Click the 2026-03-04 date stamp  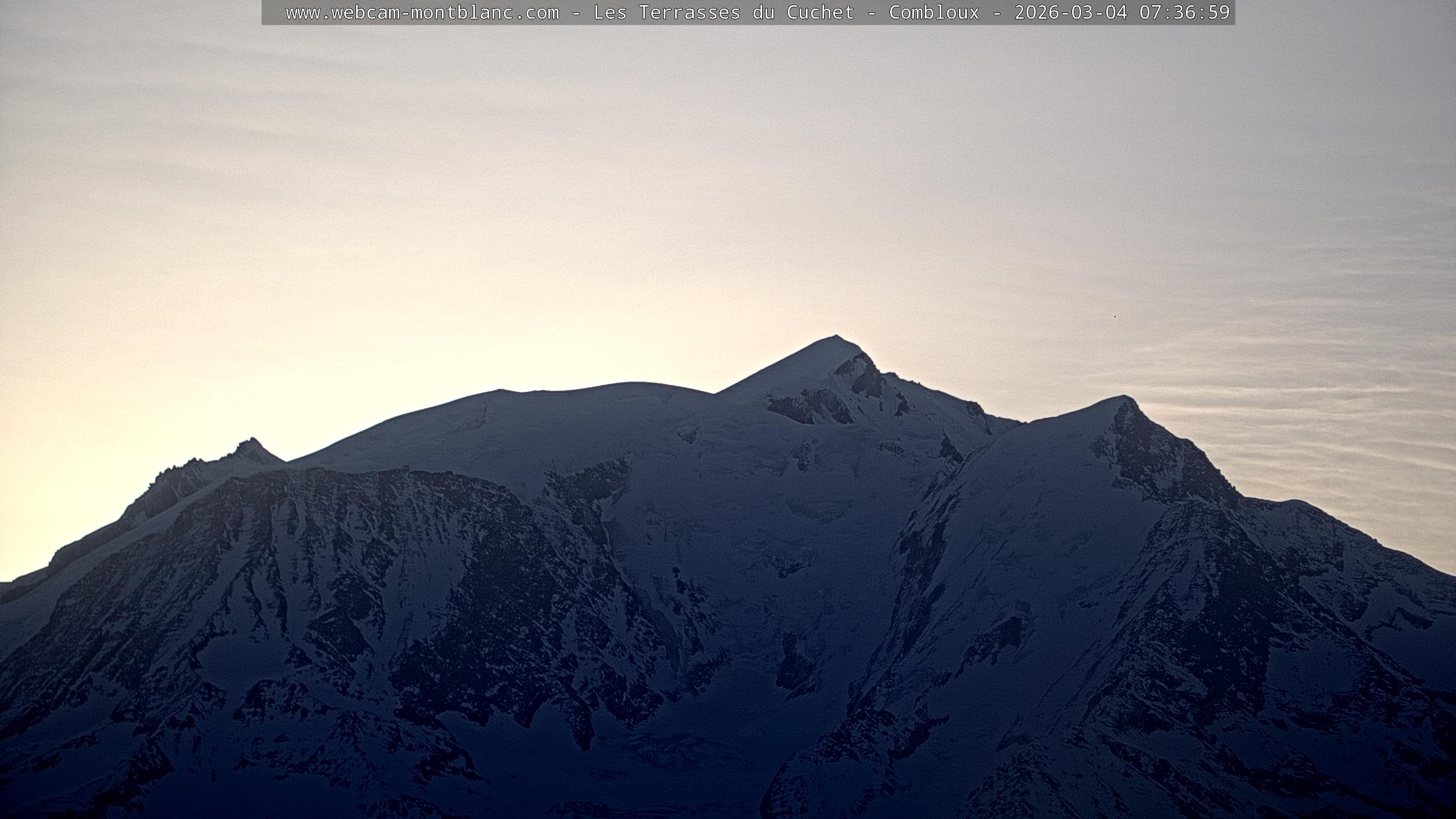[1070, 13]
